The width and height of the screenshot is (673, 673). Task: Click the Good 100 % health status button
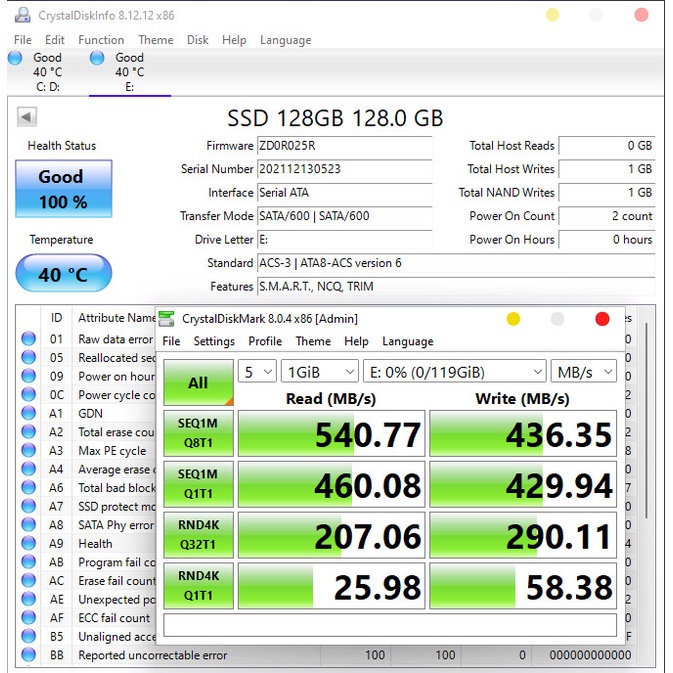(x=64, y=189)
